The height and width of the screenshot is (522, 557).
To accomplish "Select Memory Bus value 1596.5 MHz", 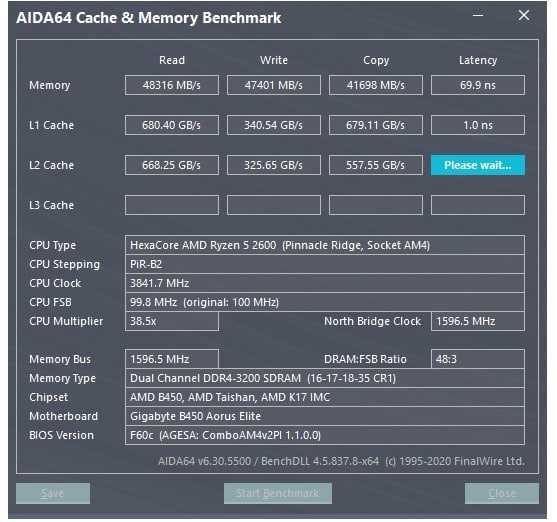I will point(172,359).
